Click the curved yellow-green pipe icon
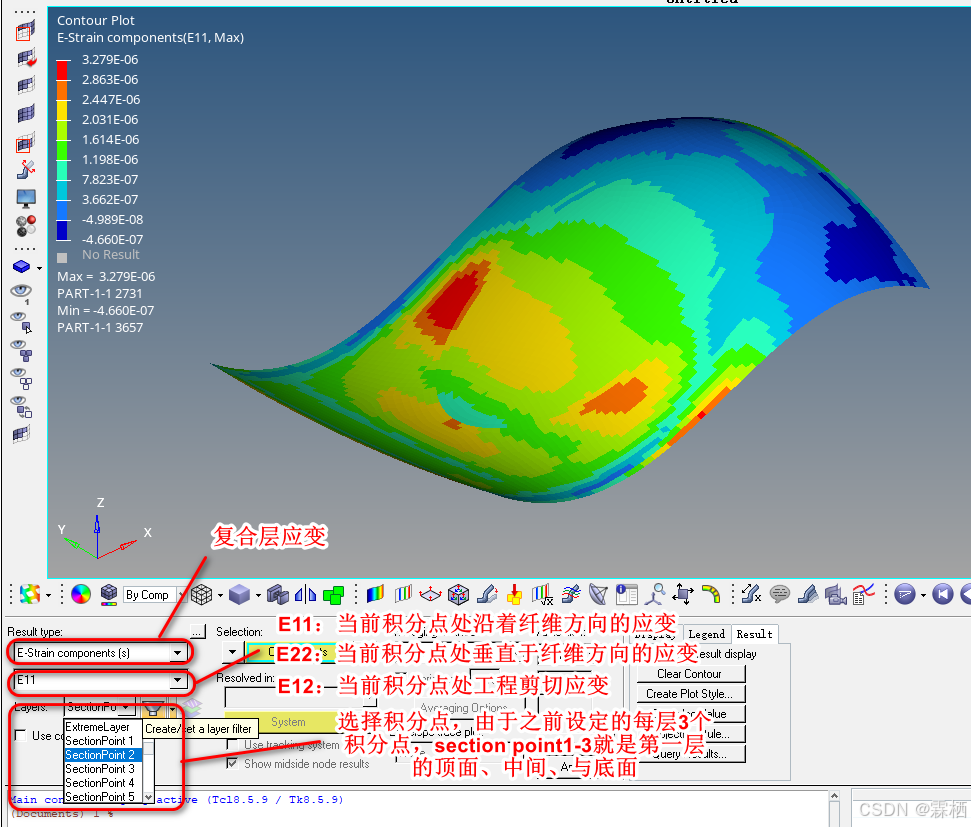Image resolution: width=971 pixels, height=827 pixels. [x=711, y=594]
